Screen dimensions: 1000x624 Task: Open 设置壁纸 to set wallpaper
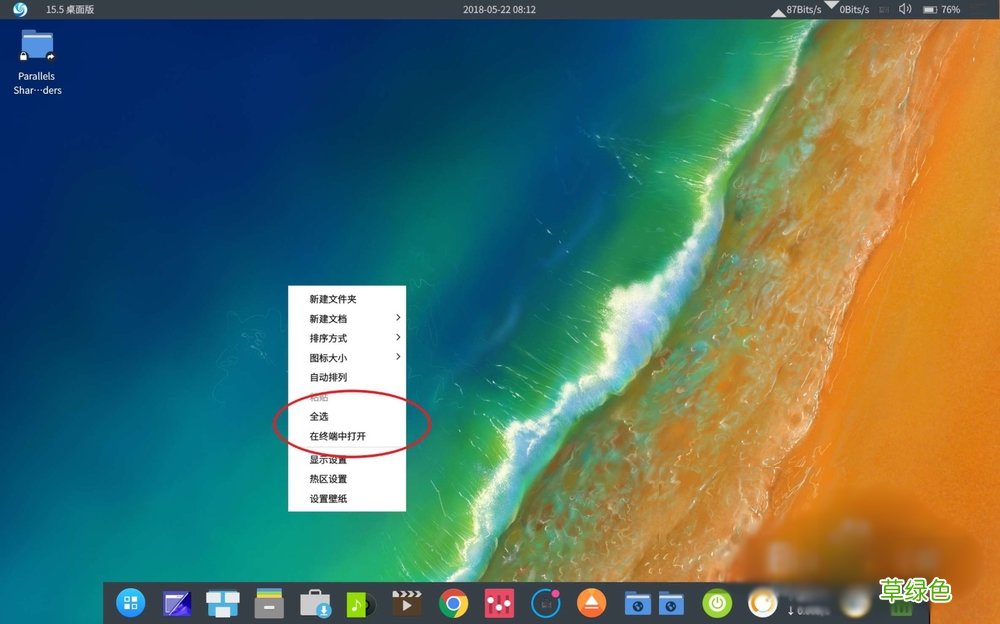(x=328, y=498)
